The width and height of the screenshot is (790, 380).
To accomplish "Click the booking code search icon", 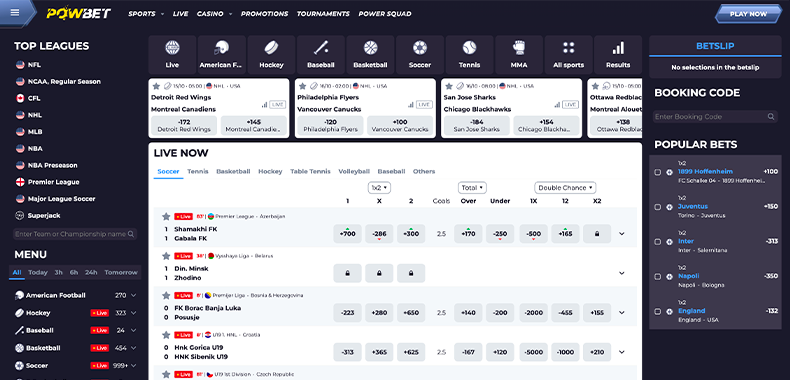I will pos(771,116).
